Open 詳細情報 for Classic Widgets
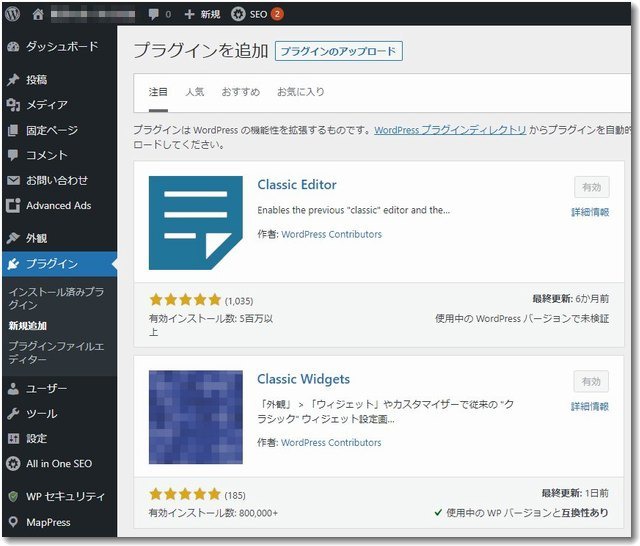This screenshot has width=640, height=546. [590, 406]
